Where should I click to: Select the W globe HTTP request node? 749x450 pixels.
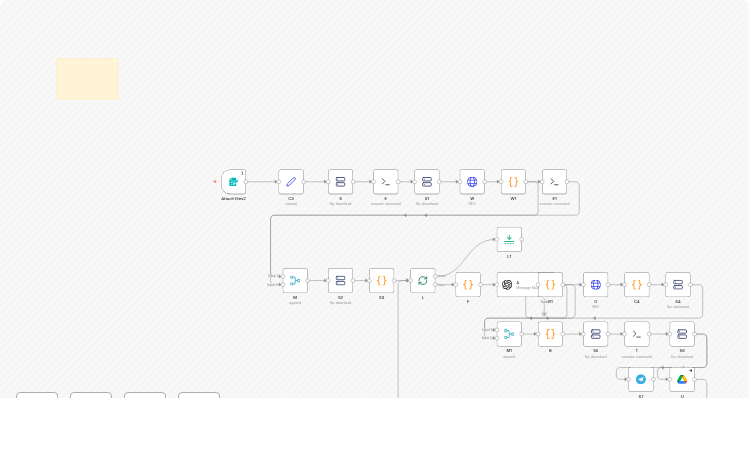coord(472,182)
